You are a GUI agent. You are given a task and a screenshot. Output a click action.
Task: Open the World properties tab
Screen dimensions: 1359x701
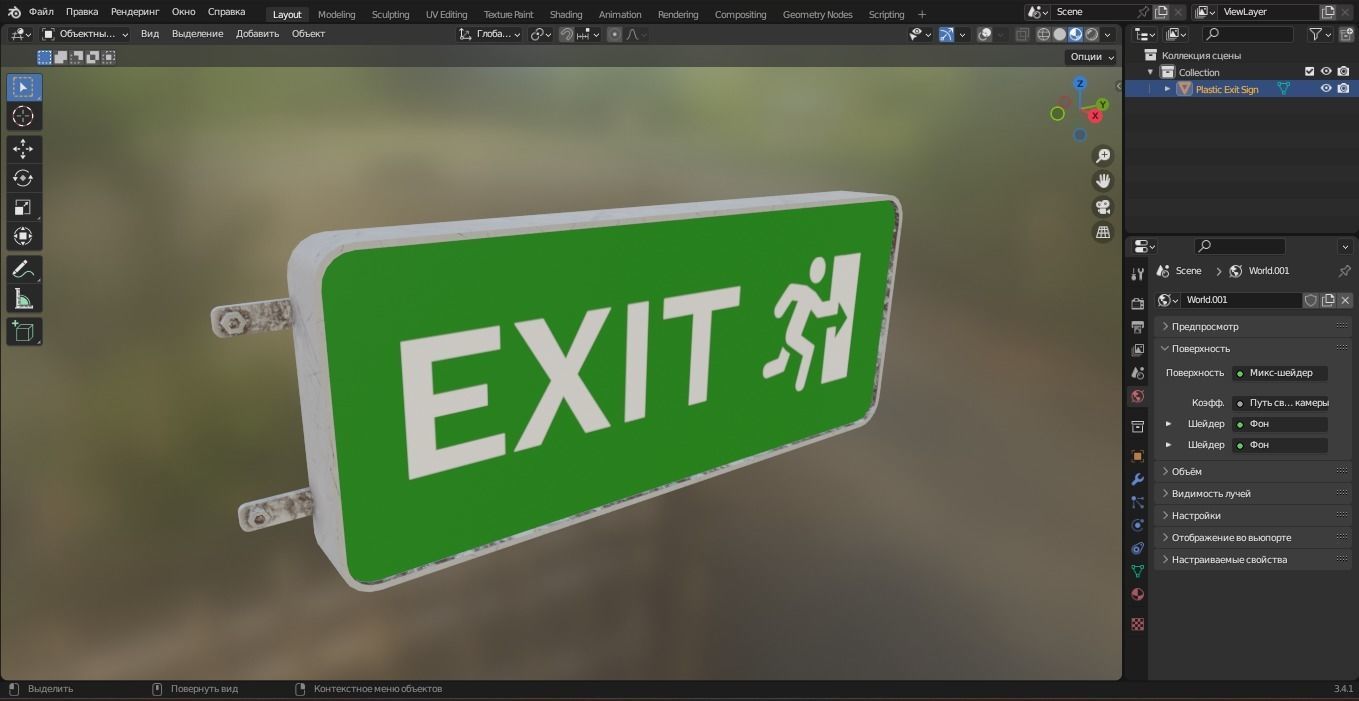pos(1137,397)
